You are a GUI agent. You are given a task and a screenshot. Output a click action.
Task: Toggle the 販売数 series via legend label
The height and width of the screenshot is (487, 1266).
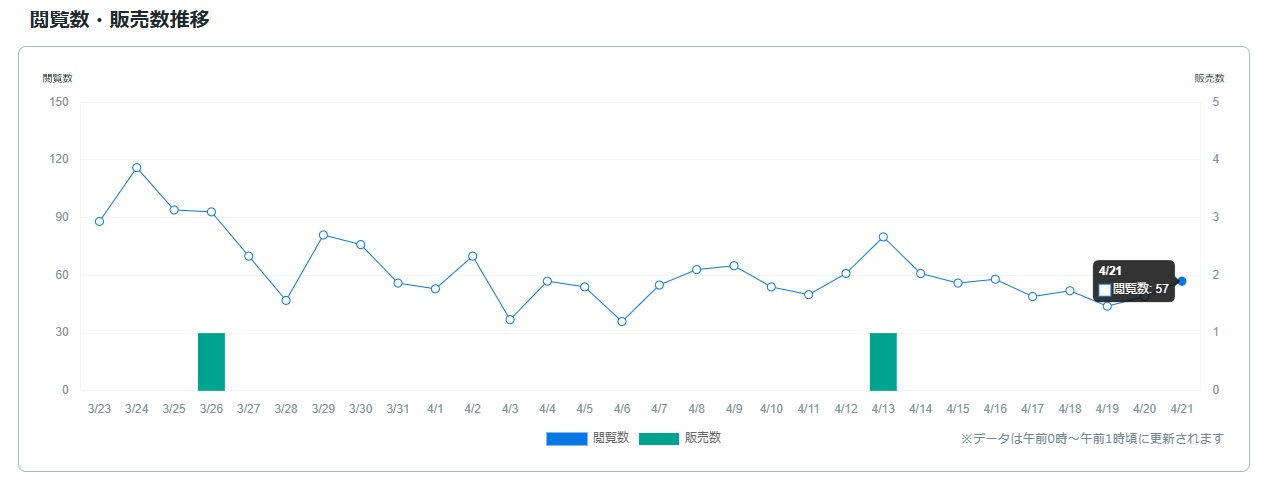703,437
